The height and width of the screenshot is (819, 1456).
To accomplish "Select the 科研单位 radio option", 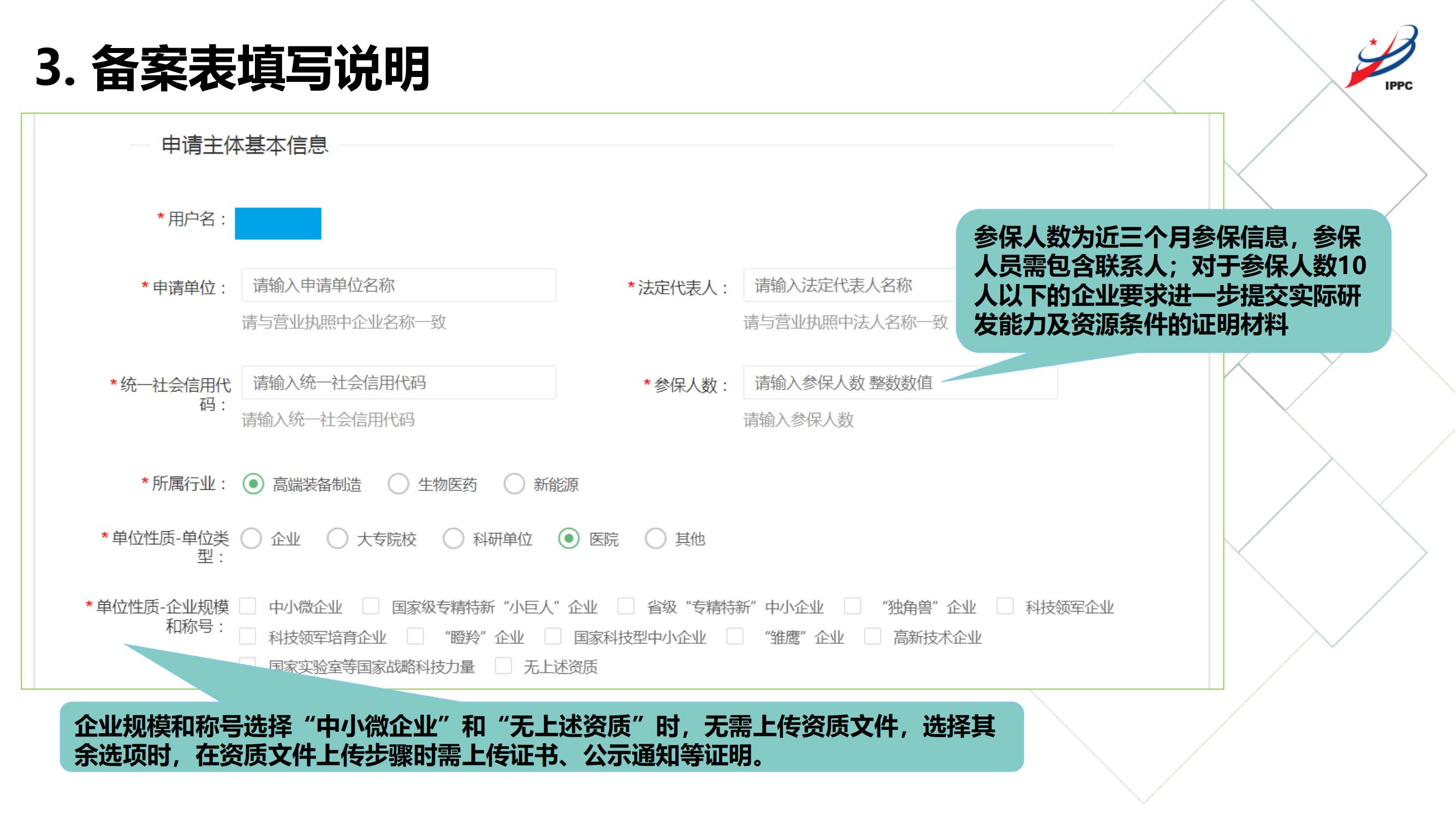I will click(453, 538).
